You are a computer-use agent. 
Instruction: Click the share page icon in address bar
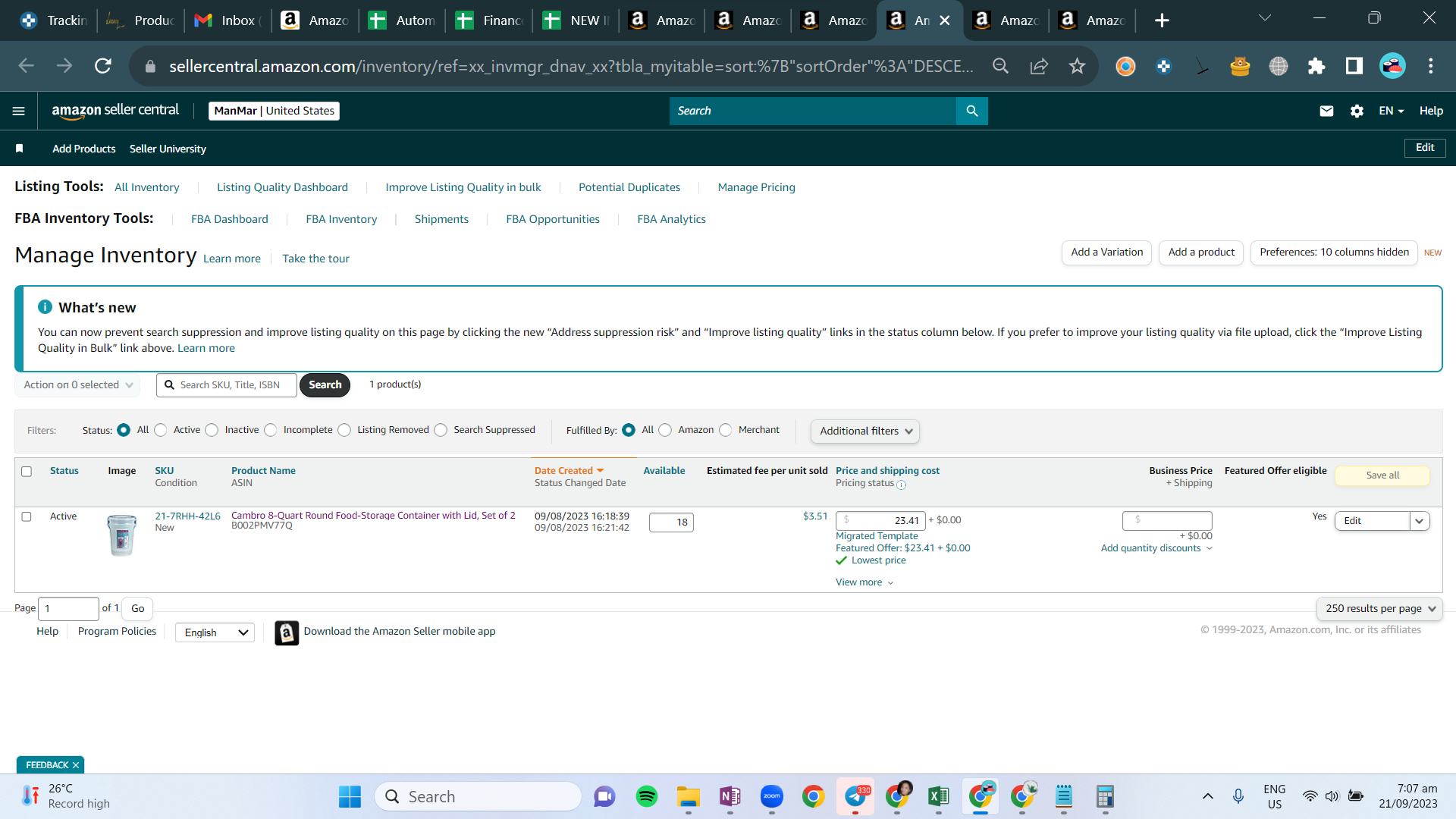tap(1039, 66)
